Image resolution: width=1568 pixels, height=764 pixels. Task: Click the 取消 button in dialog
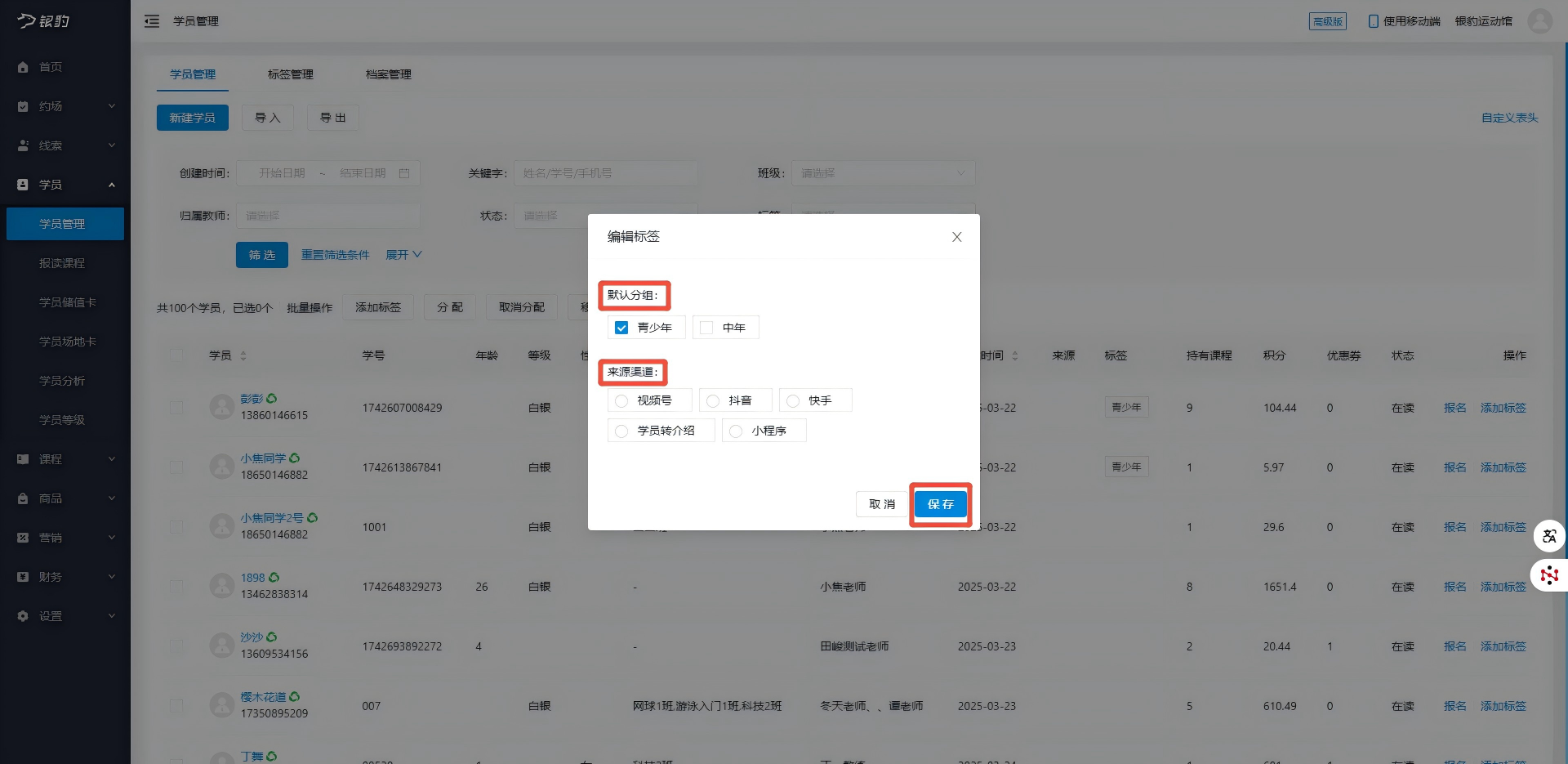(882, 504)
